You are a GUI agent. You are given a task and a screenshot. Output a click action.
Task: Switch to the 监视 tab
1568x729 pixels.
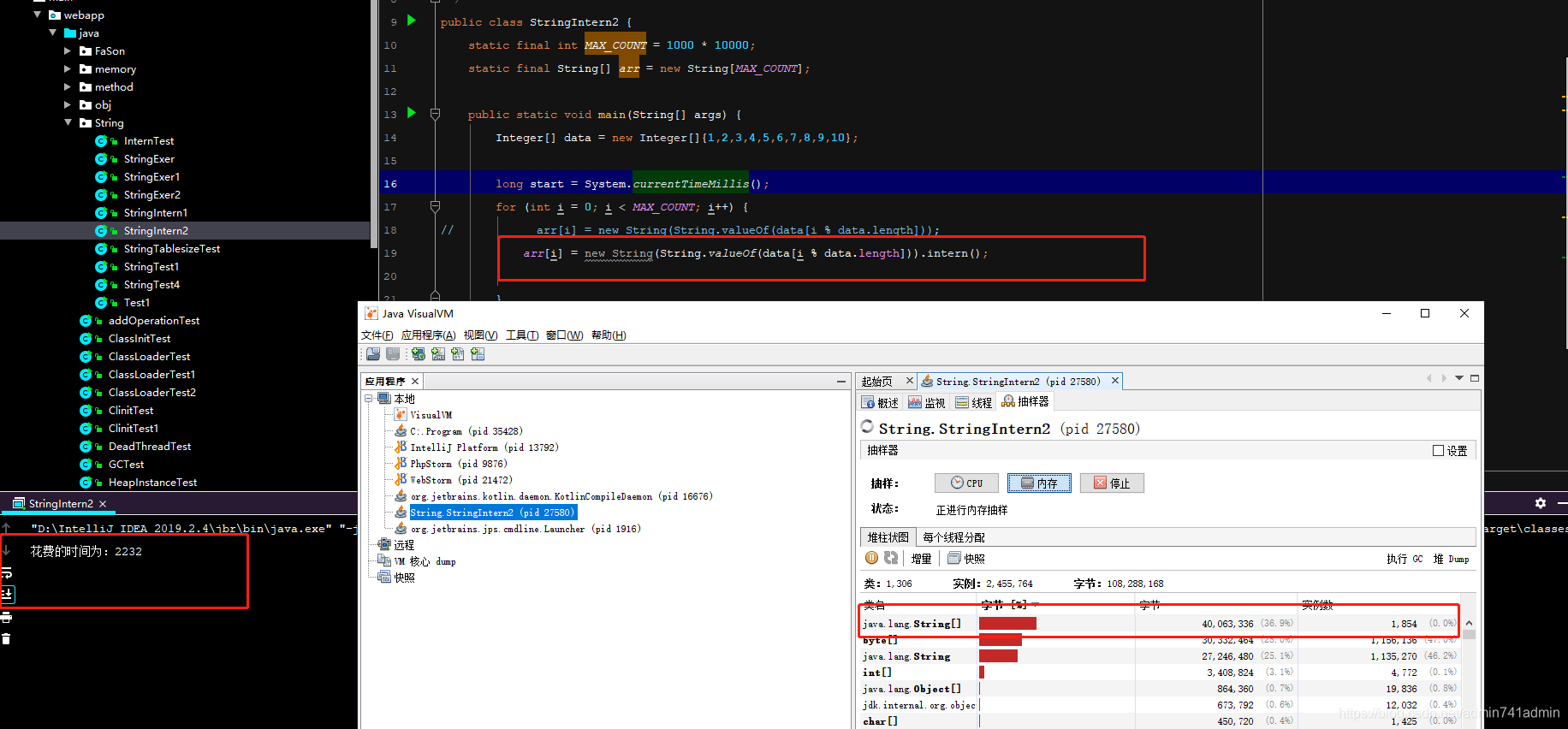(927, 402)
